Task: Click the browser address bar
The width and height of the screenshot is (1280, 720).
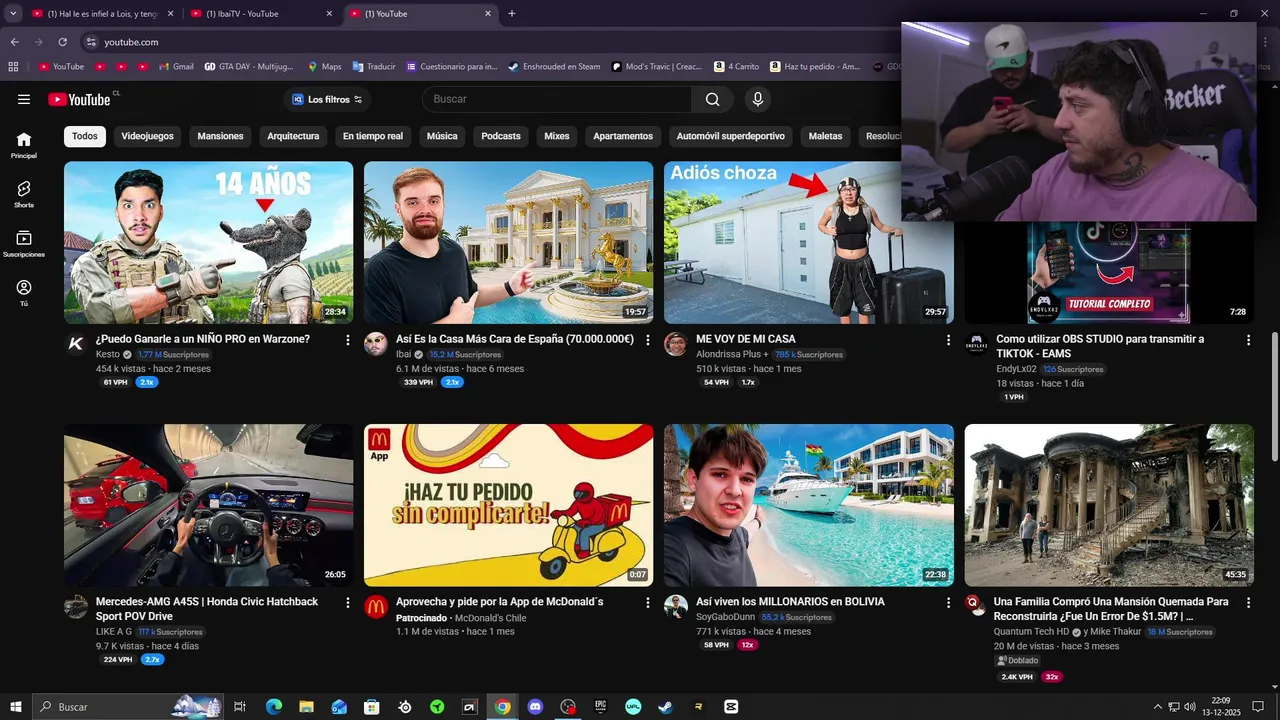Action: click(x=490, y=42)
